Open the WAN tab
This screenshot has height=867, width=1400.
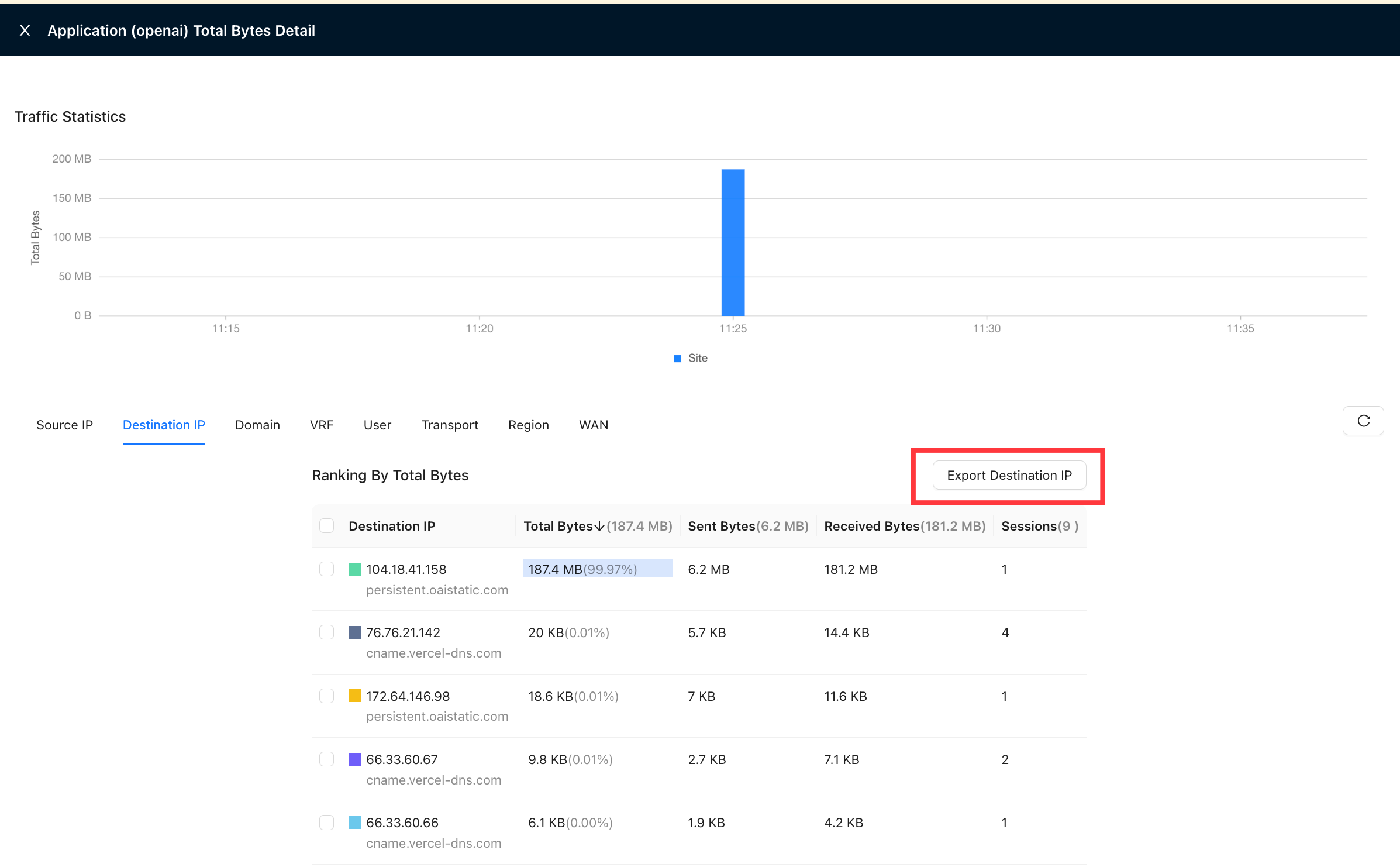click(594, 425)
